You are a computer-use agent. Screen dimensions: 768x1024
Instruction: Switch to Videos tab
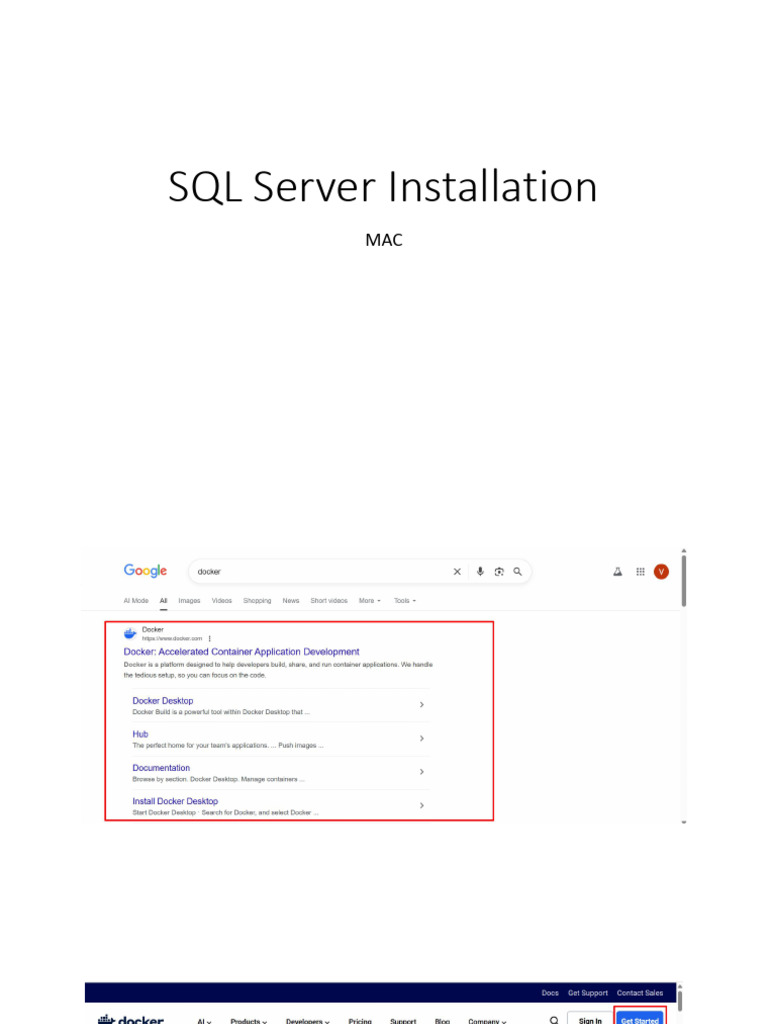pyautogui.click(x=222, y=601)
